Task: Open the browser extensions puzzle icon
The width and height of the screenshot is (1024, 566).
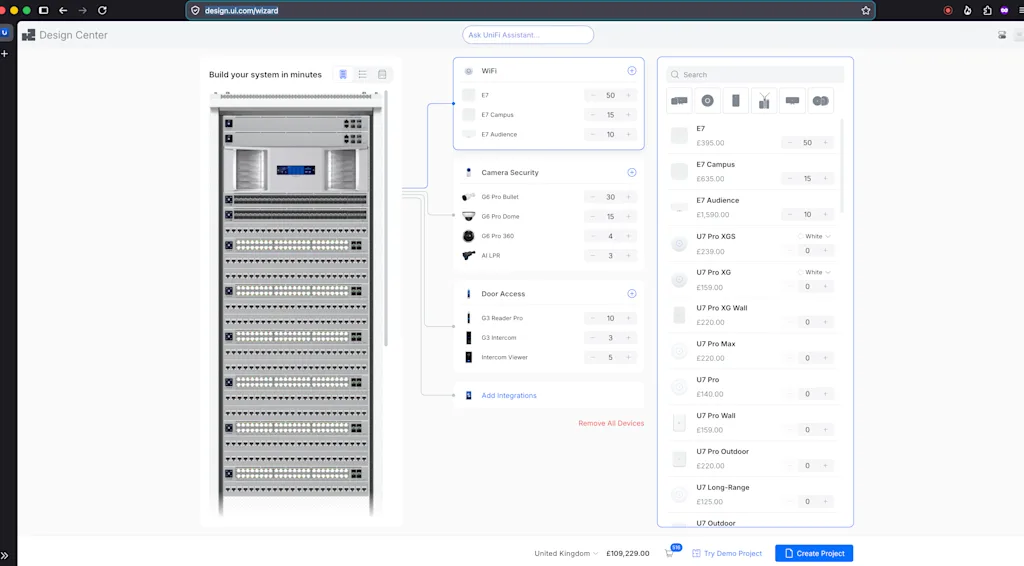Action: coord(987,10)
